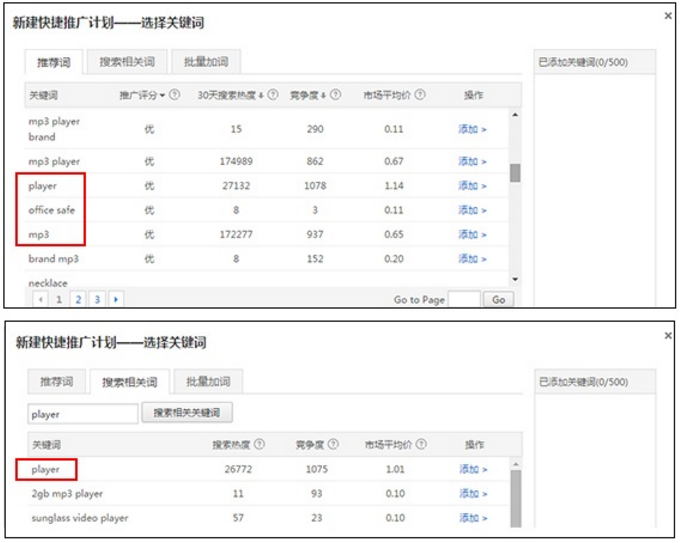The width and height of the screenshot is (680, 543).
Task: Click help icon beside 推广评分 column header
Action: [x=175, y=95]
